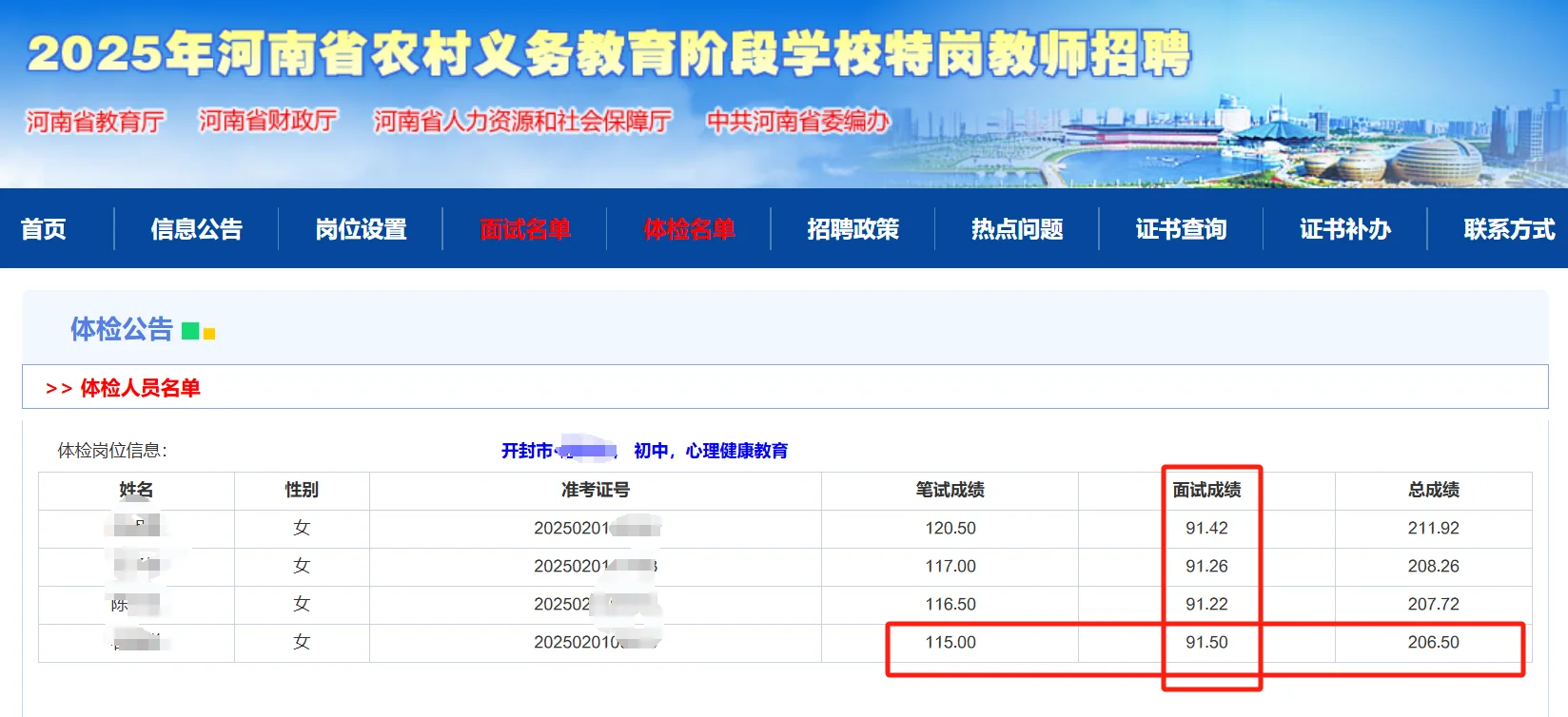Click the blue 初中，心理健康教育 text
The height and width of the screenshot is (717, 1568).
(x=711, y=451)
